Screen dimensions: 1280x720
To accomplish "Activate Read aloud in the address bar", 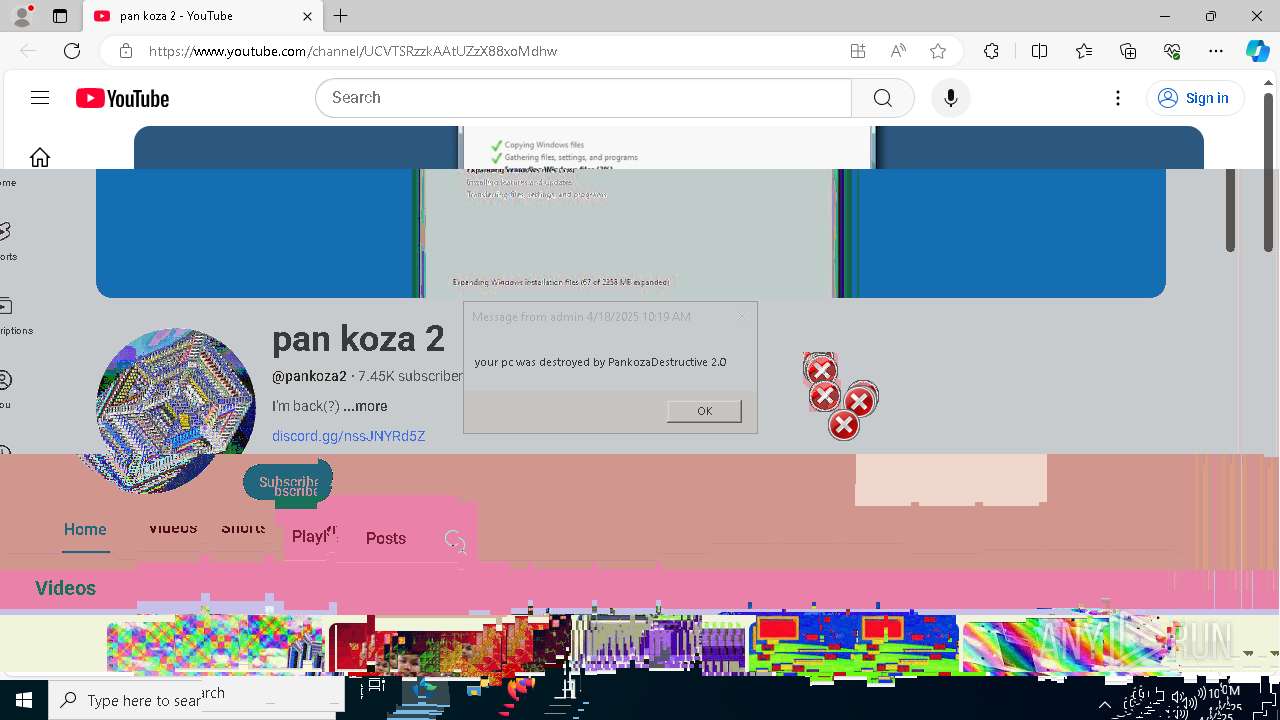I will click(898, 51).
